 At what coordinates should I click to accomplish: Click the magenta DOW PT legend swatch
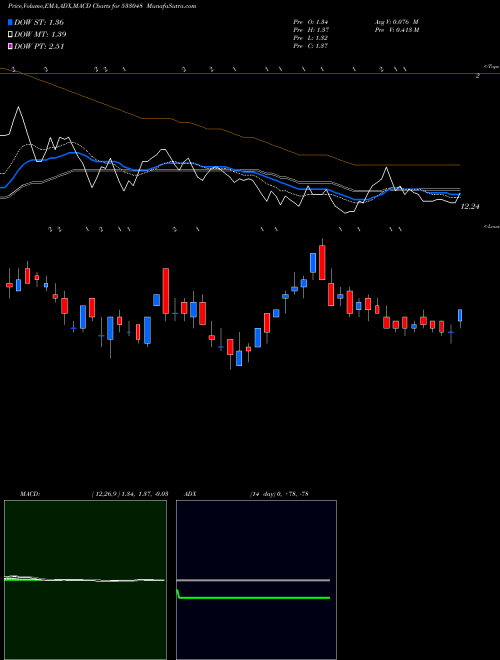[11, 47]
